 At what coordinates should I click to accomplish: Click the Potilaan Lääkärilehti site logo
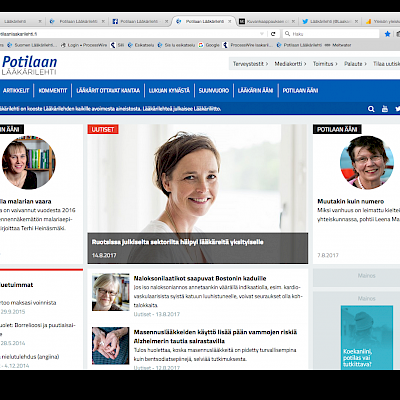pos(29,65)
